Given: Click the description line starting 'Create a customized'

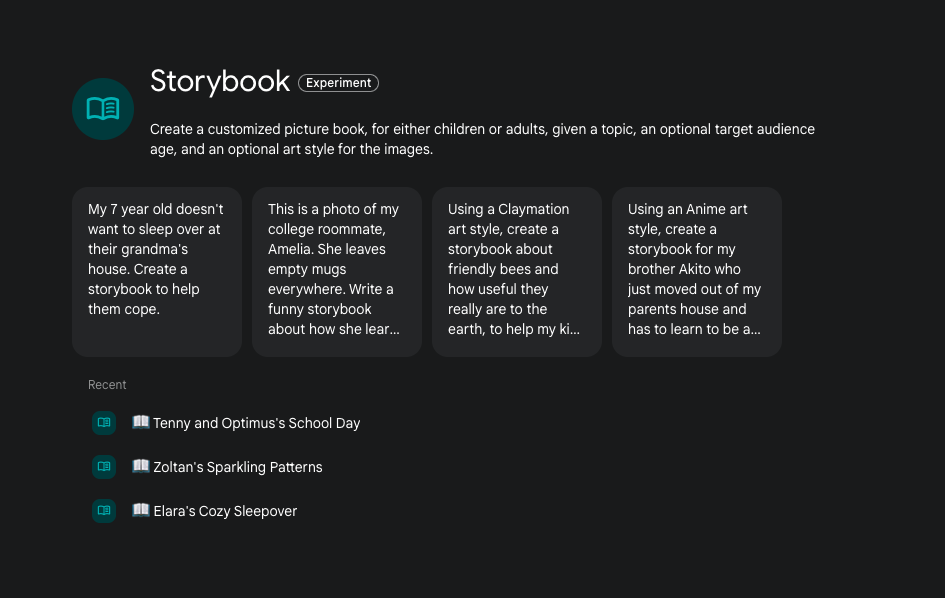Looking at the screenshot, I should tap(482, 129).
